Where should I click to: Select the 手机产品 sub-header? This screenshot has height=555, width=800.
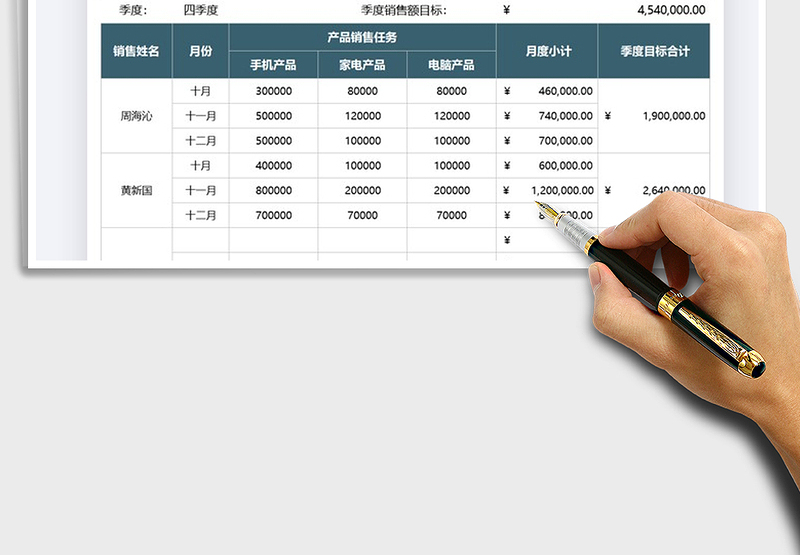273,65
